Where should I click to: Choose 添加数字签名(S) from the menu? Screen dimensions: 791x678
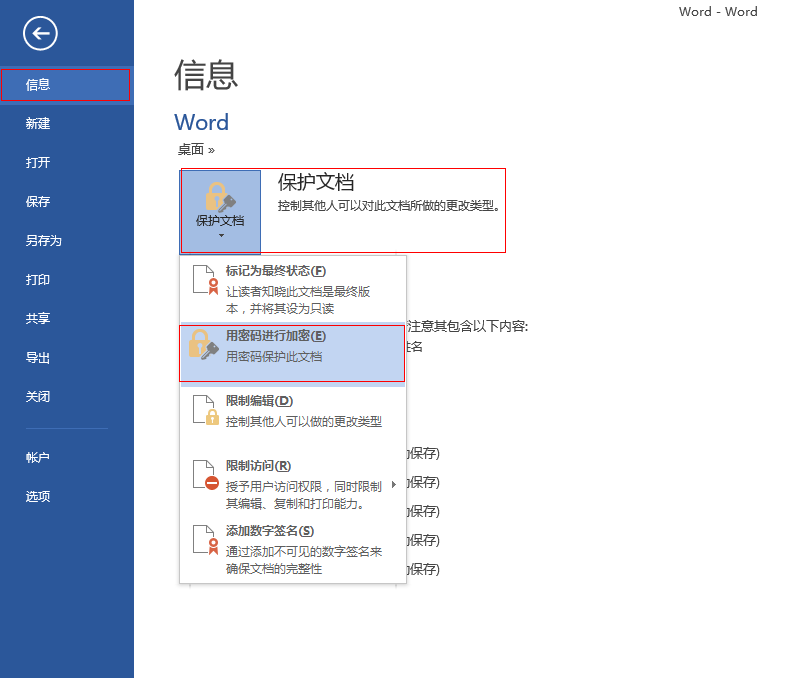pos(293,549)
